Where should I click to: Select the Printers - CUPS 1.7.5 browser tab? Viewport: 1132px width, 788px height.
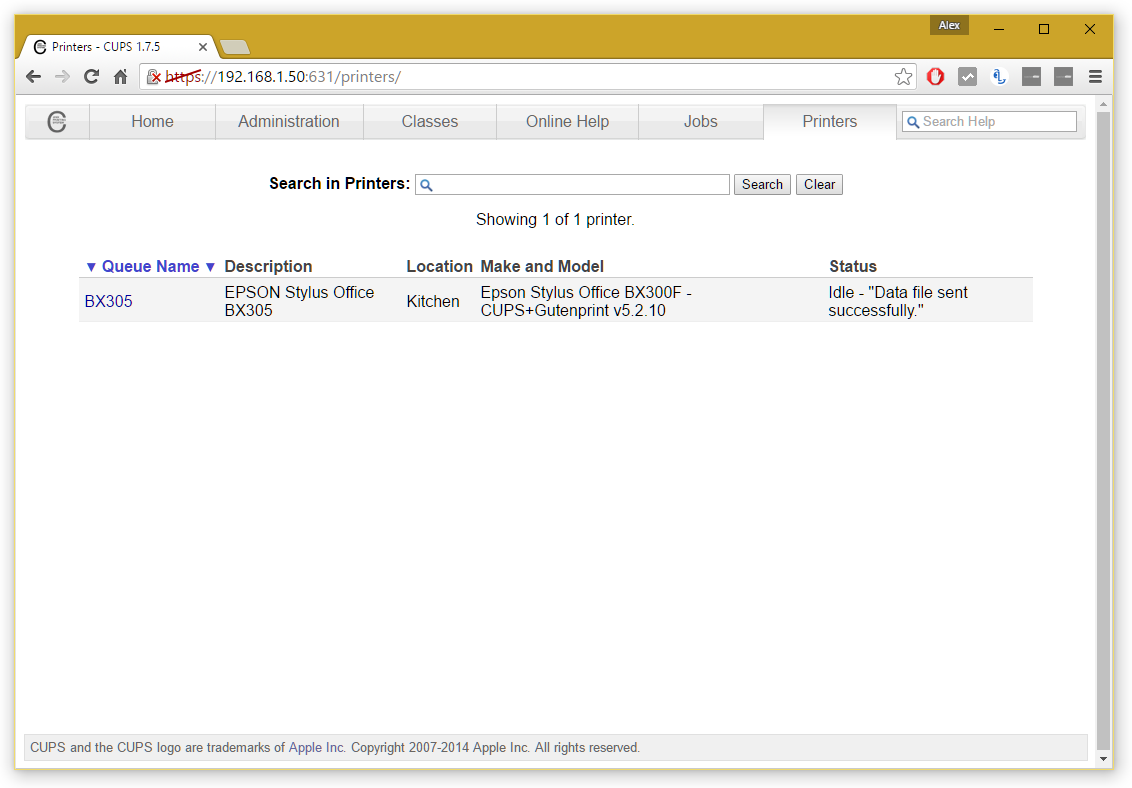[x=119, y=47]
